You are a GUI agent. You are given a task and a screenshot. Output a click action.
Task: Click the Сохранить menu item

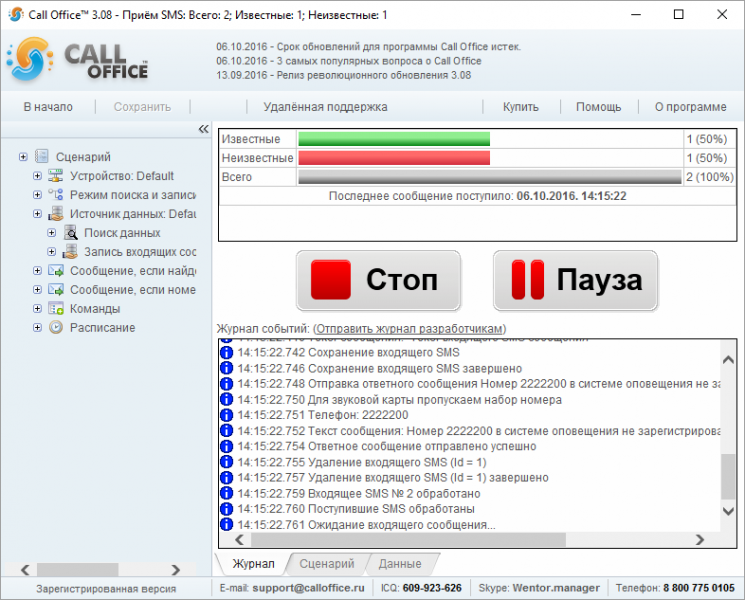pyautogui.click(x=142, y=107)
